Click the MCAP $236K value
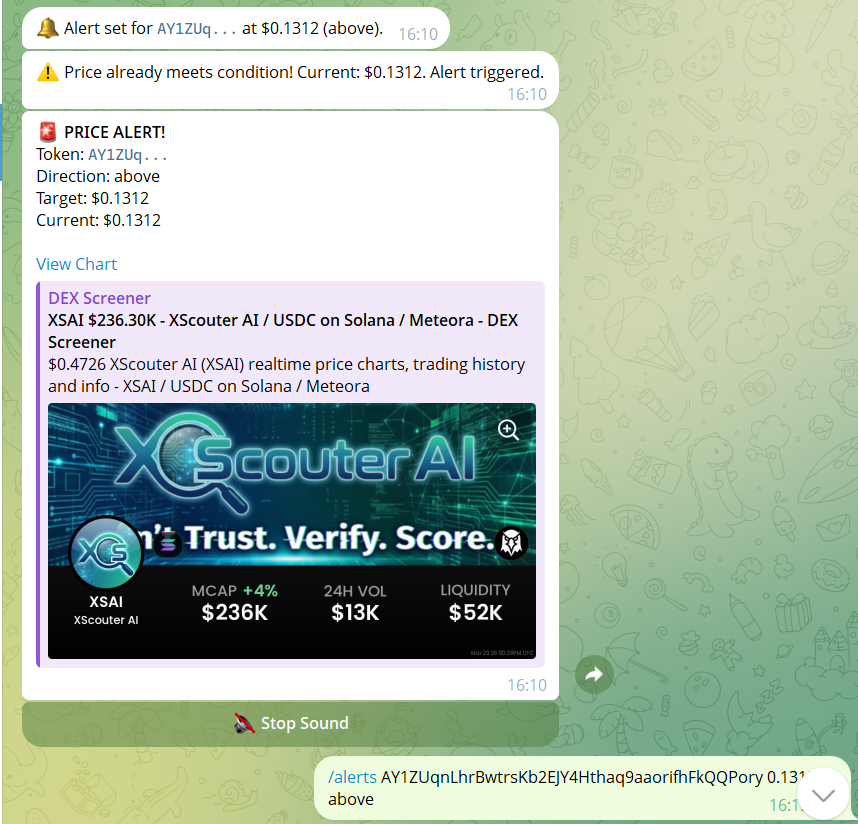Image resolution: width=858 pixels, height=824 pixels. 234,612
